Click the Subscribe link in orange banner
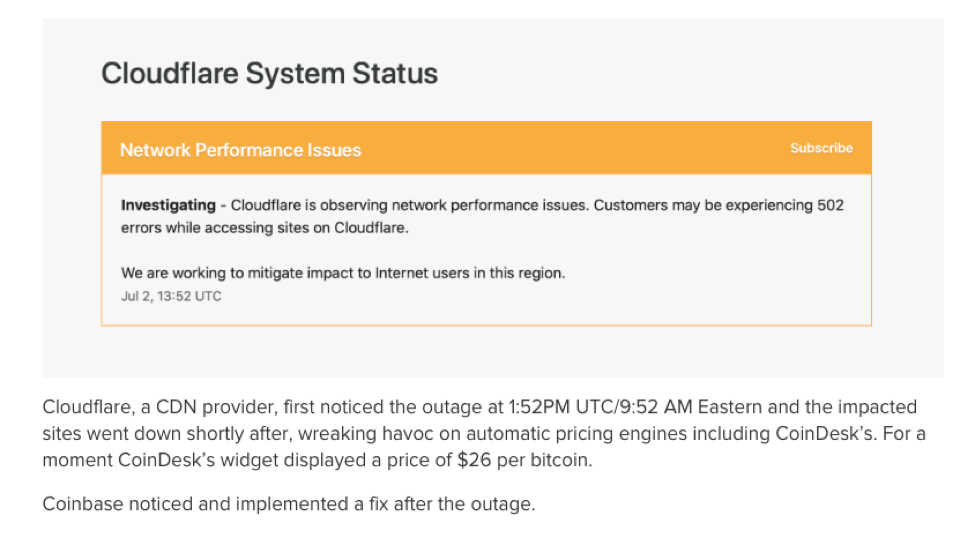 point(821,148)
